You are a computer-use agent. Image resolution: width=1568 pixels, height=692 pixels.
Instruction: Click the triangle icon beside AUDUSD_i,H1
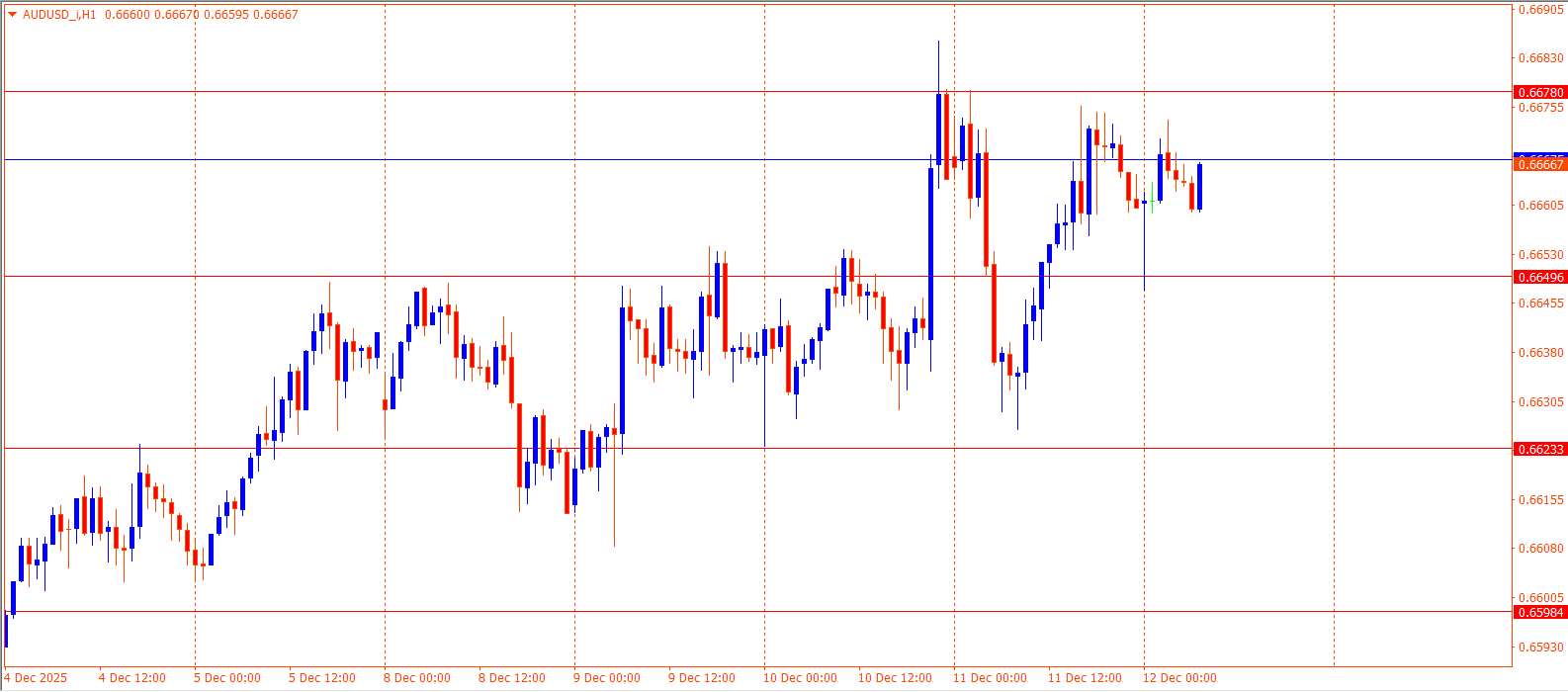12,15
